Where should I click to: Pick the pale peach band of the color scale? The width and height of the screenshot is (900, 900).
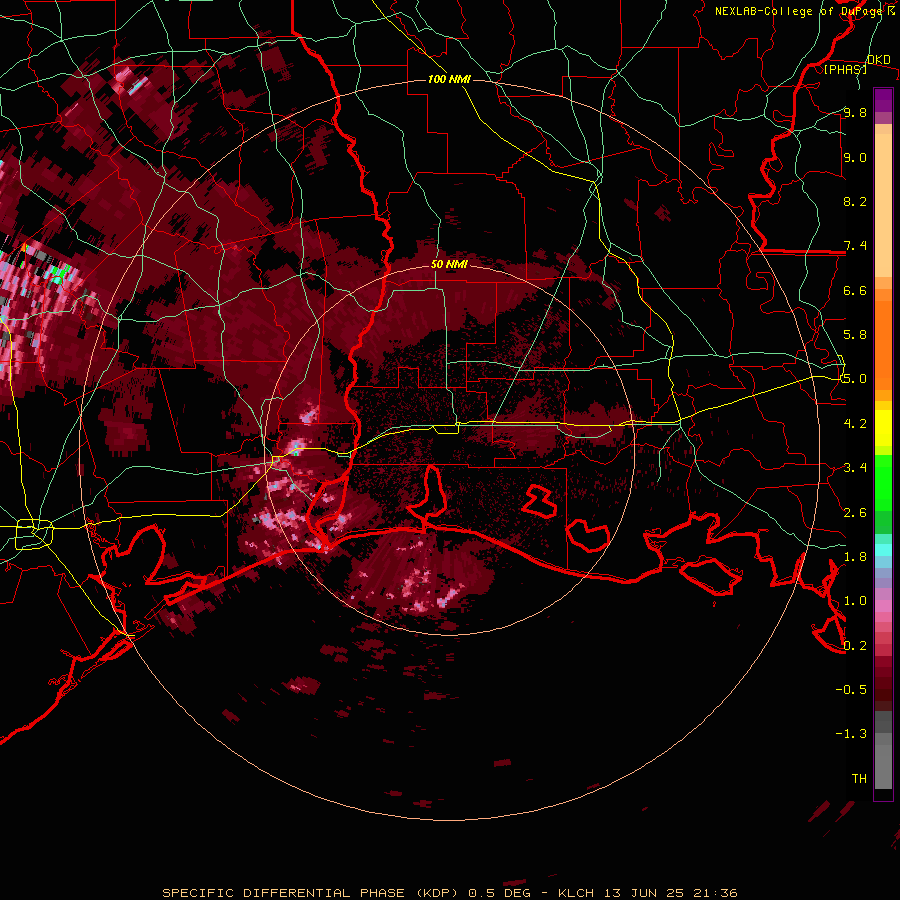(883, 206)
